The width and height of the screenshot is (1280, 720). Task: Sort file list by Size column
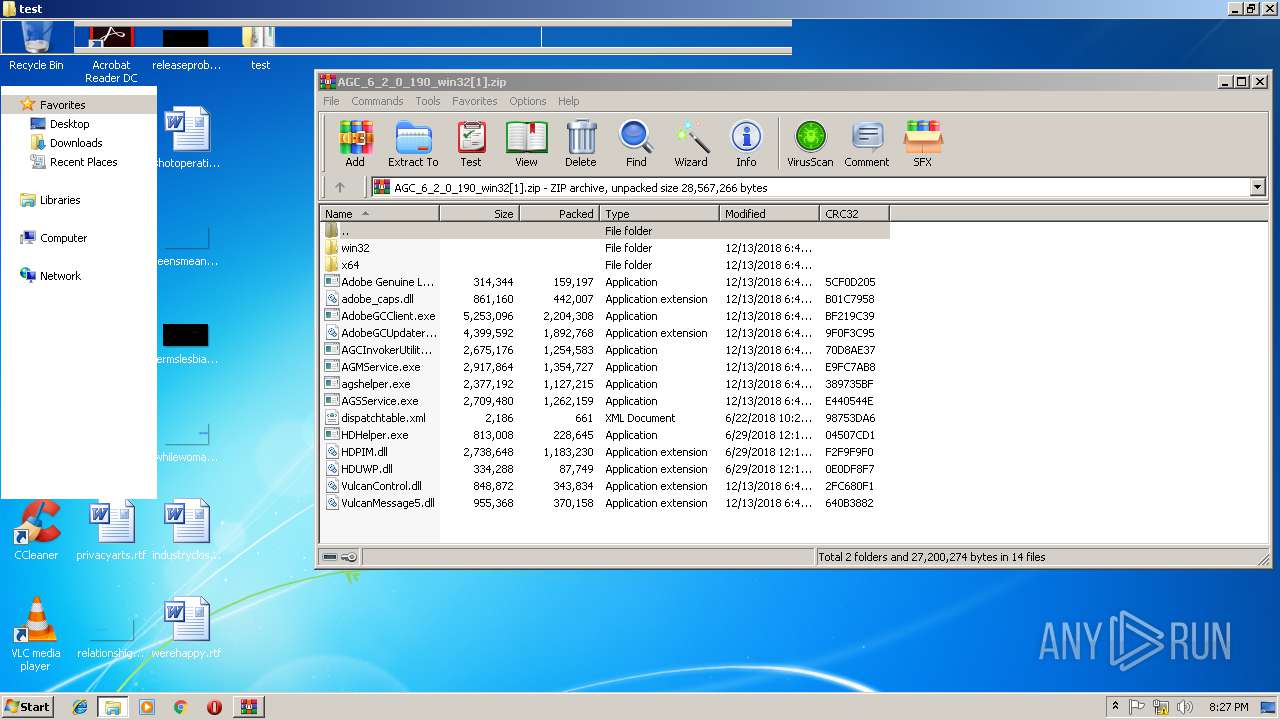point(480,214)
